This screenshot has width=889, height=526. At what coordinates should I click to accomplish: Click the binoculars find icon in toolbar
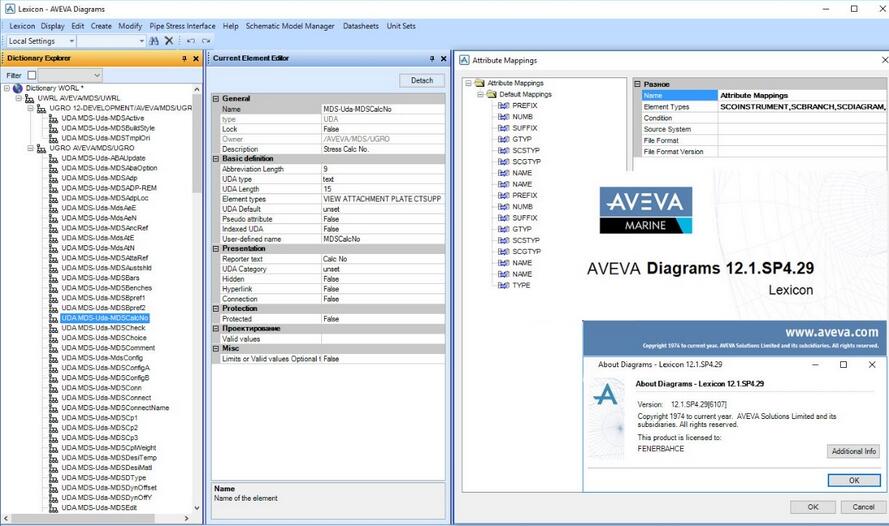(x=154, y=41)
